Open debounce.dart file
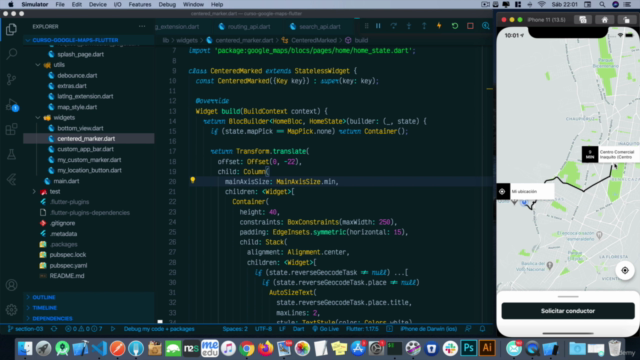This screenshot has width=640, height=360. click(77, 76)
